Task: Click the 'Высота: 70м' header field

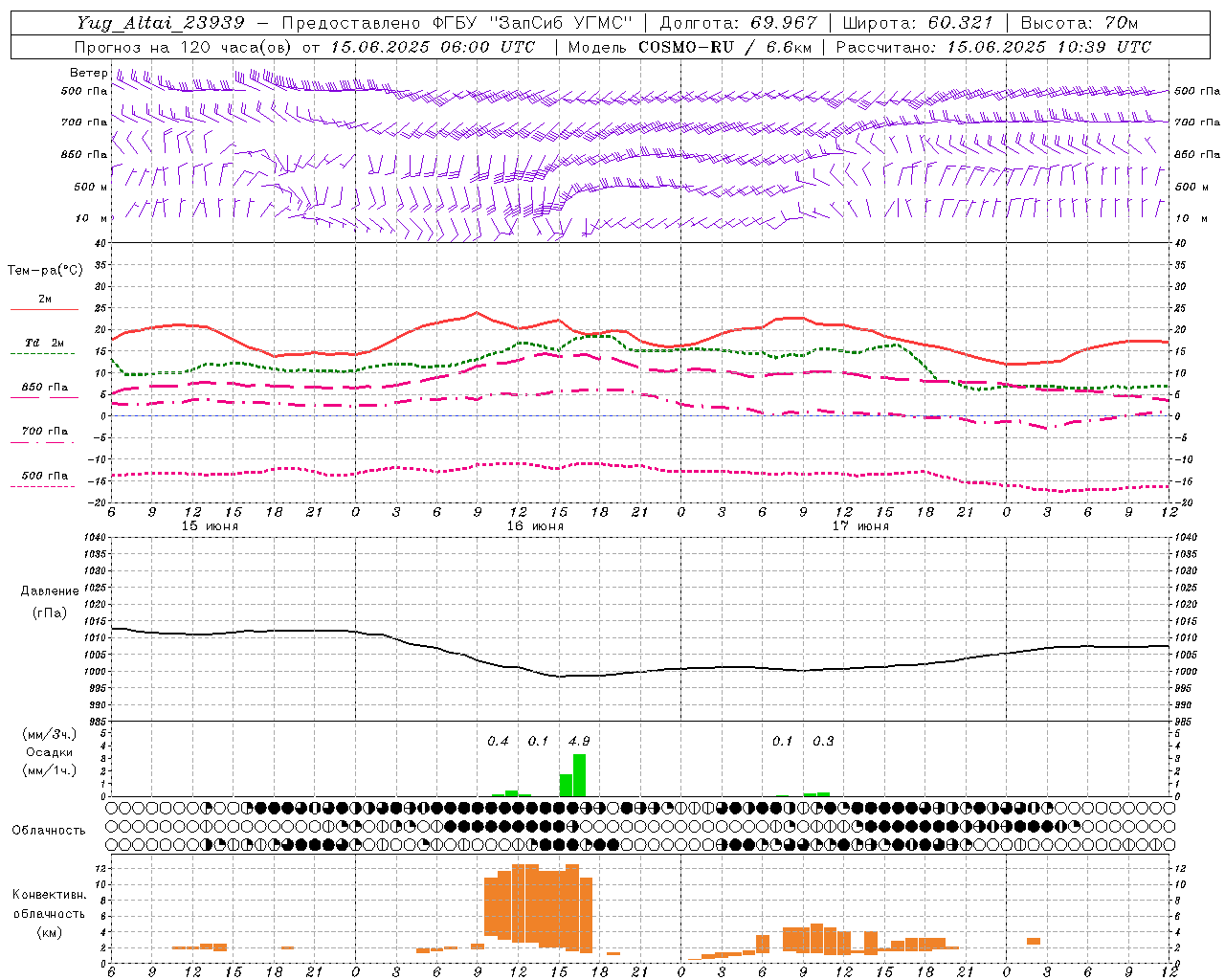Action: (x=1080, y=23)
